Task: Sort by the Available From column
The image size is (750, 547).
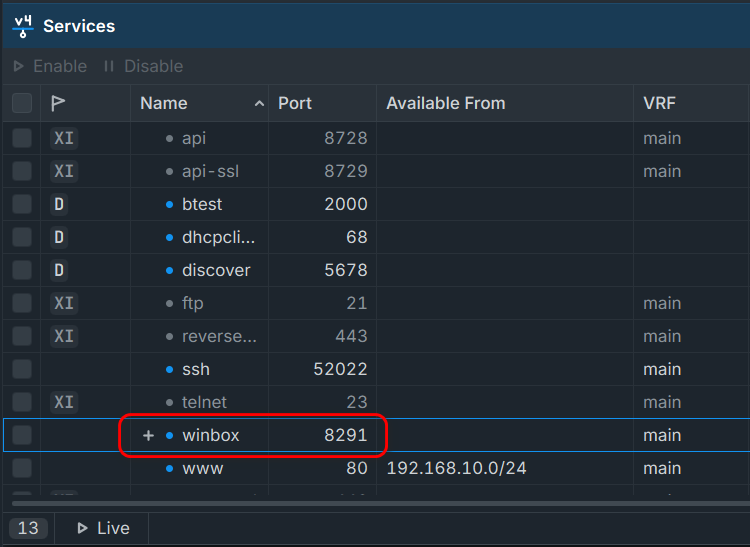Action: pos(505,103)
